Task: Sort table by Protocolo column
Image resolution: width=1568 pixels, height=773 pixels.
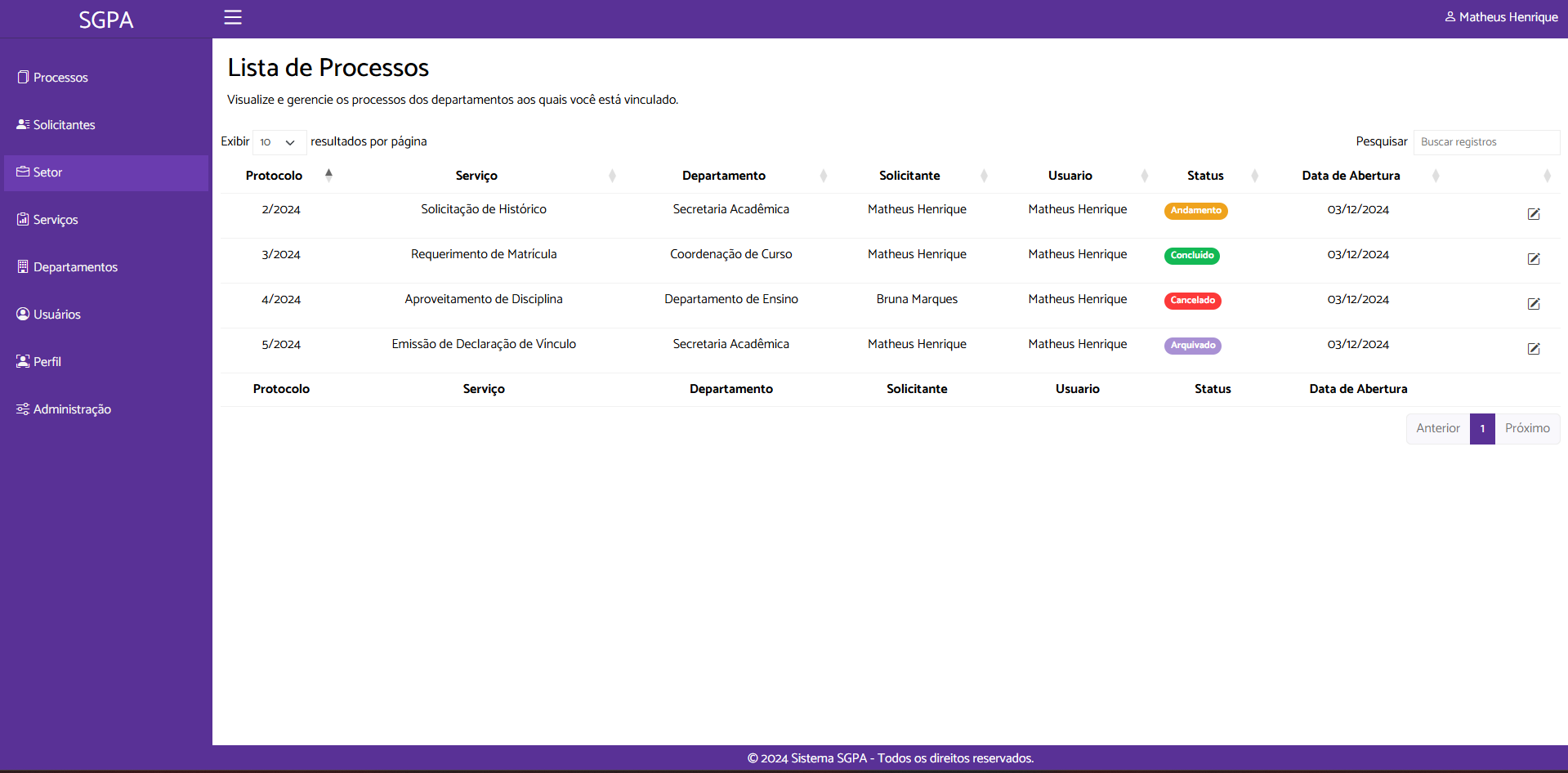Action: coord(275,176)
